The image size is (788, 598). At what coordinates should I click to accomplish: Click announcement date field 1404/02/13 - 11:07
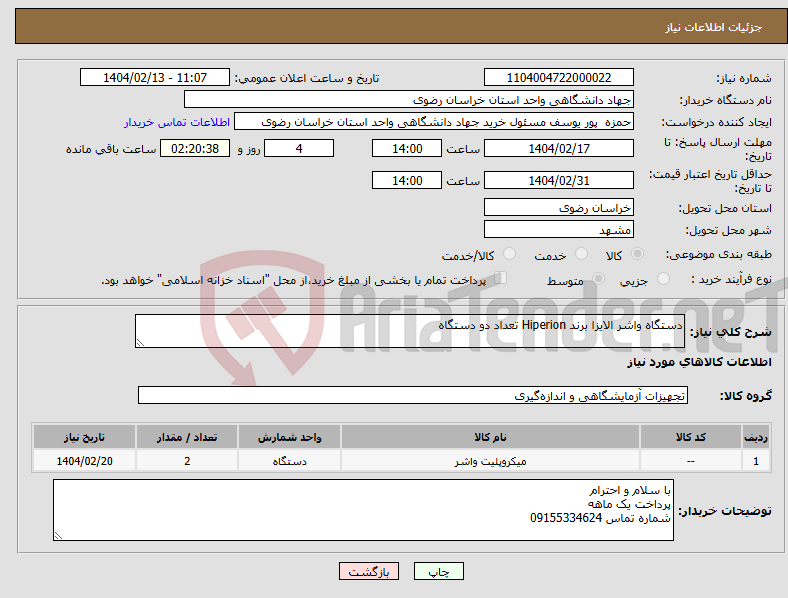(x=155, y=77)
